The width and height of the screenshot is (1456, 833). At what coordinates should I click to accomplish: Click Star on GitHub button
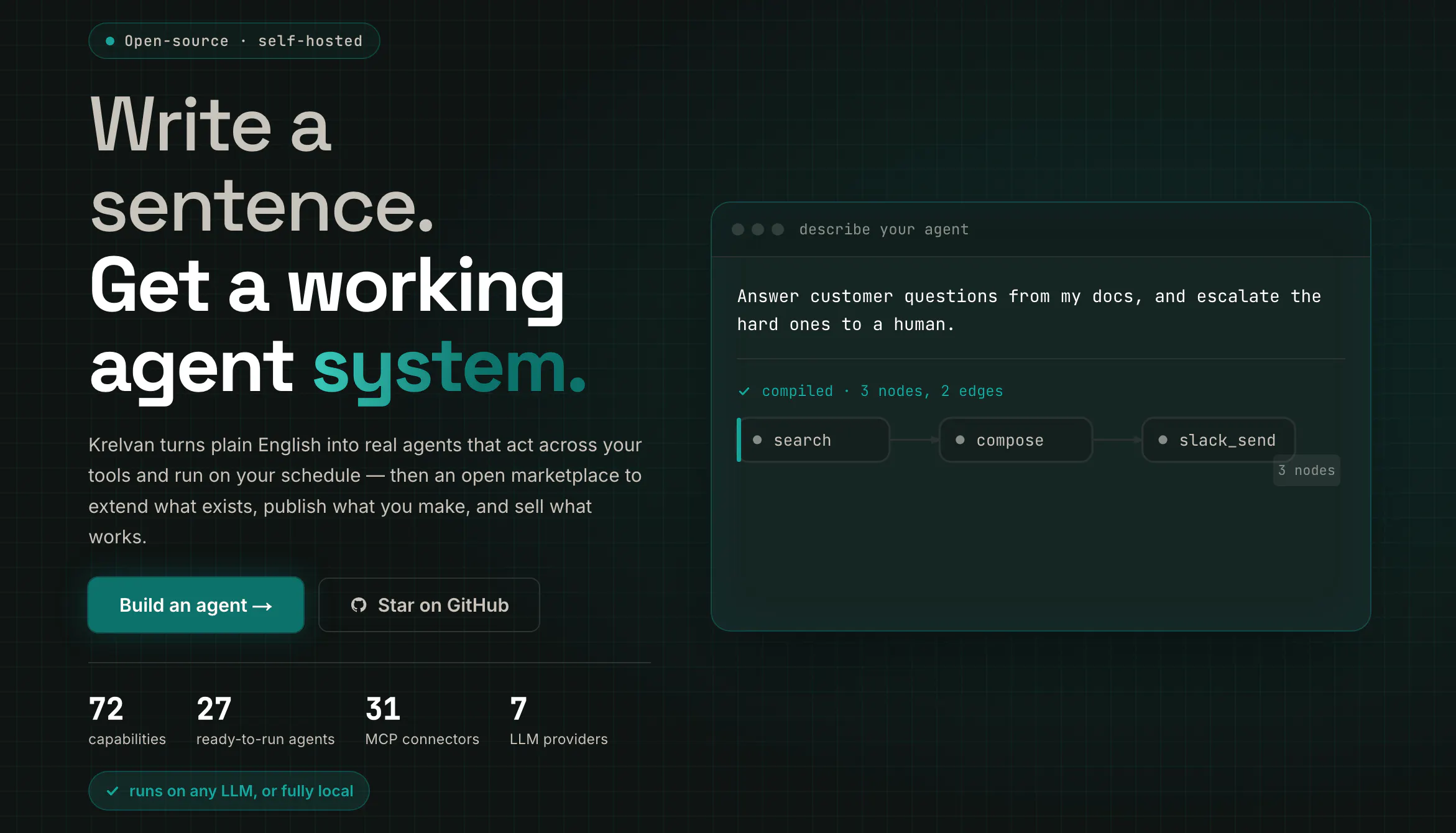pos(429,605)
